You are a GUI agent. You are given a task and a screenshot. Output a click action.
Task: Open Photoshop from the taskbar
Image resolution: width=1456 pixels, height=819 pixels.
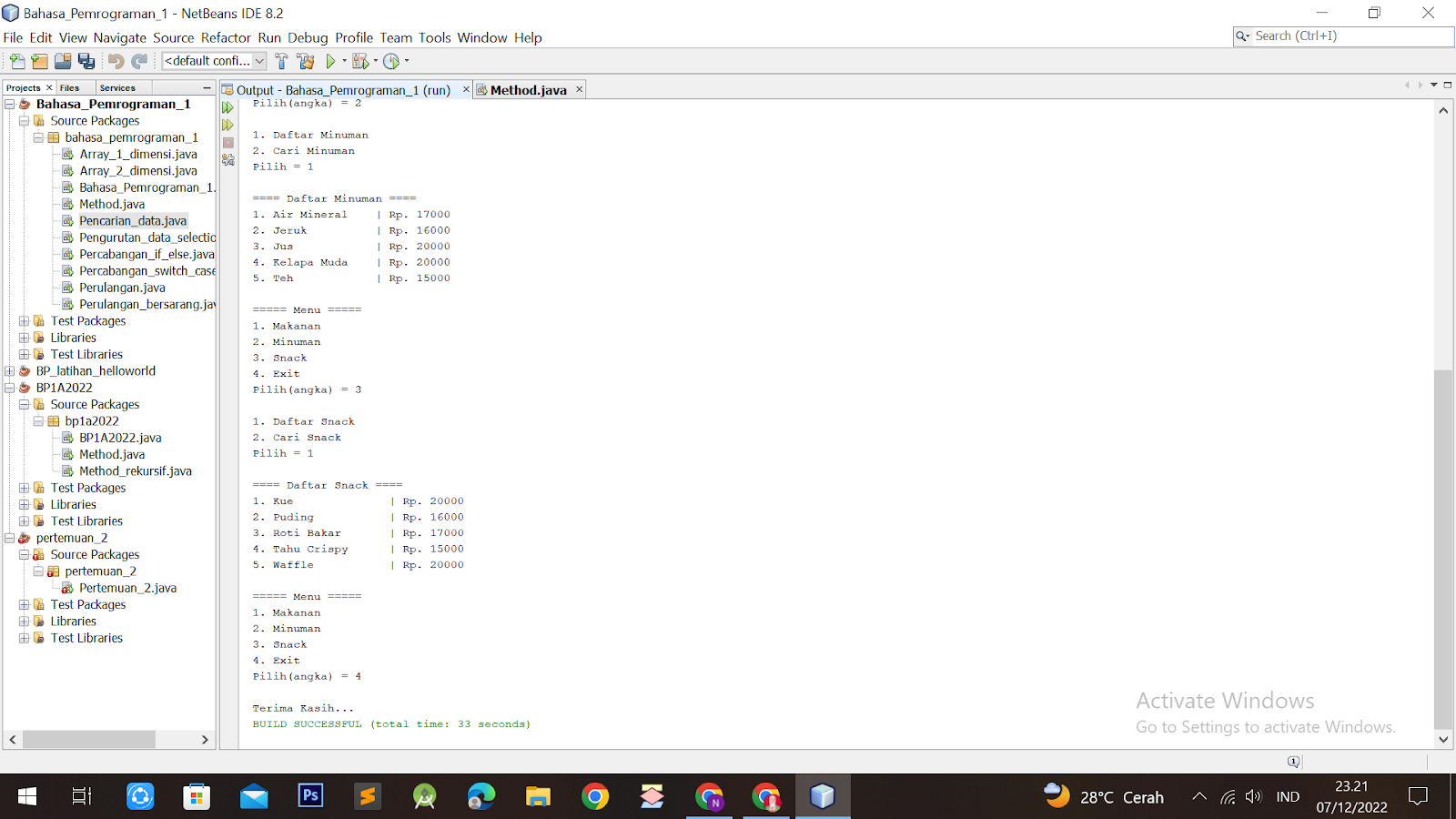[x=310, y=796]
